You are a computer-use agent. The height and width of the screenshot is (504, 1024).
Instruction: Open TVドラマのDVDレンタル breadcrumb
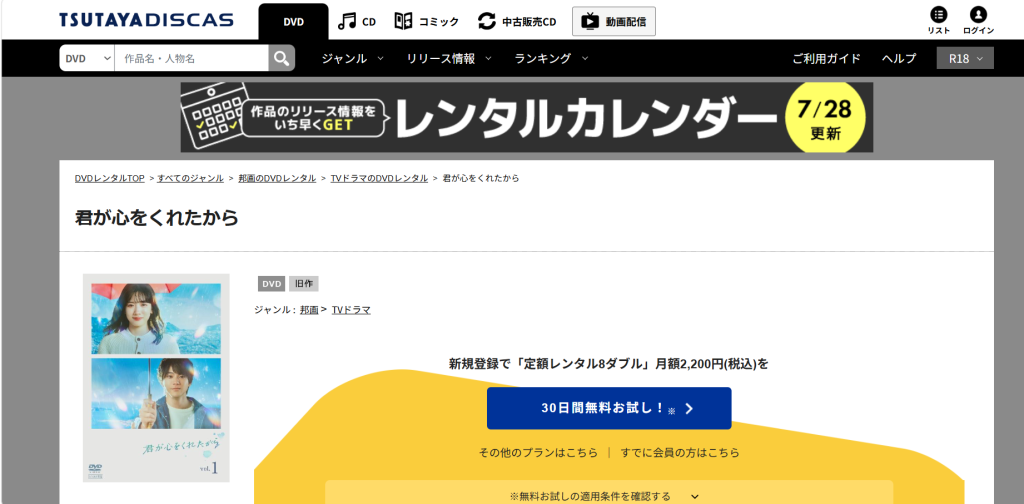(x=379, y=178)
